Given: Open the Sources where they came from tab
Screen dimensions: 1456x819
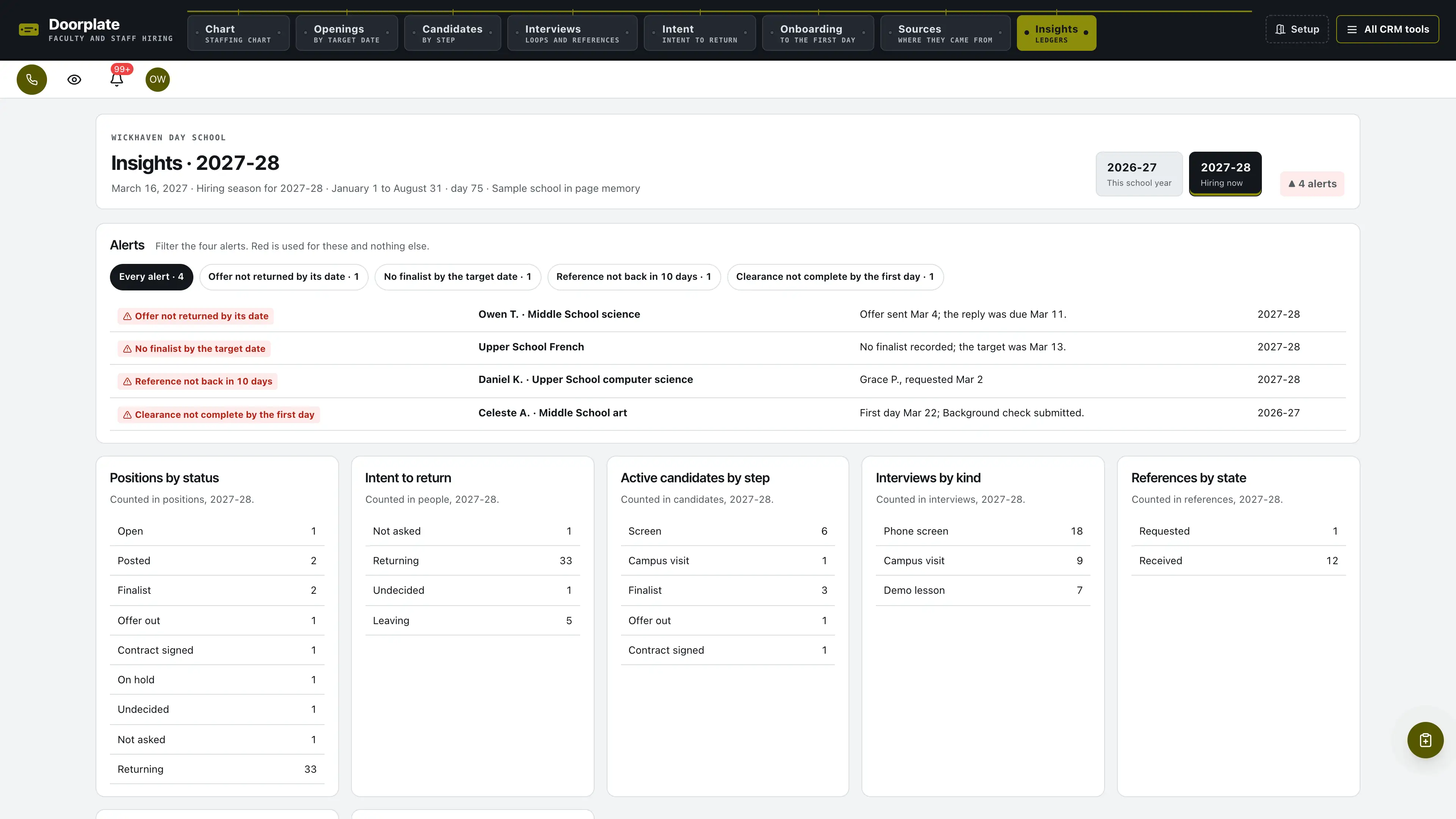Looking at the screenshot, I should point(945,33).
